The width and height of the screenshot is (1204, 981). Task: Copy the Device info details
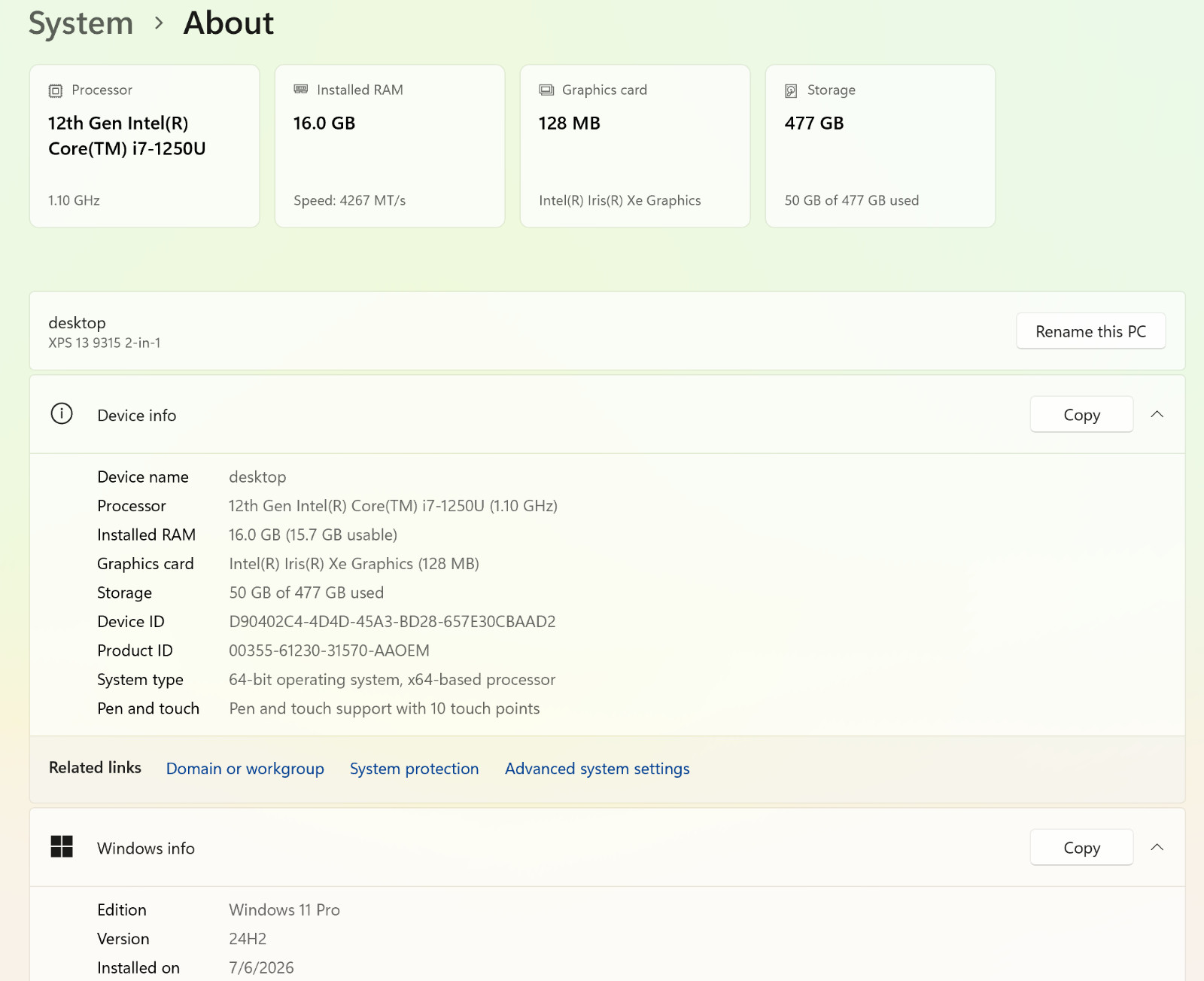1082,414
